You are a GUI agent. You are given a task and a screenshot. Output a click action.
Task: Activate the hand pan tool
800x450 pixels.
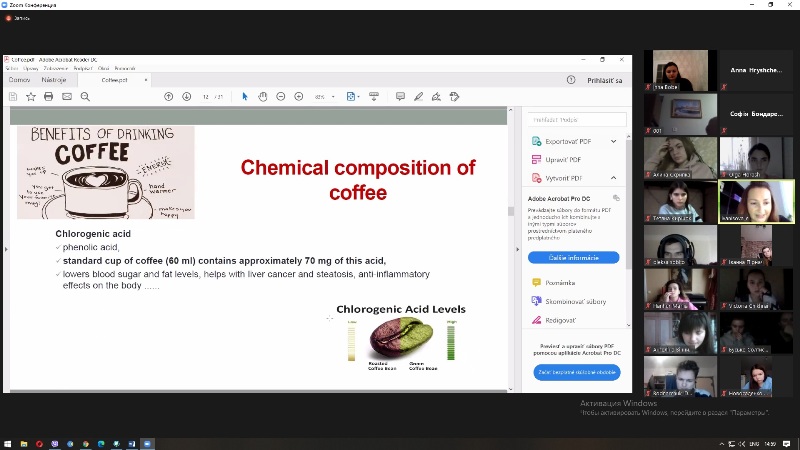263,96
